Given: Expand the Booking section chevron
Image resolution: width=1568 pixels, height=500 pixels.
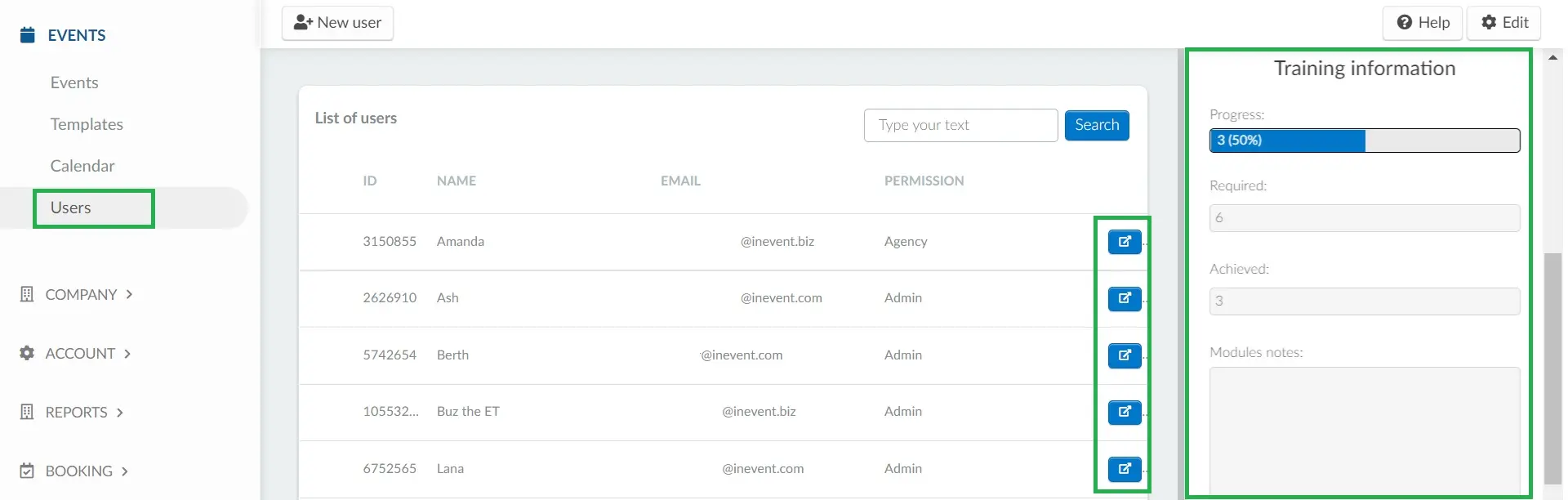Looking at the screenshot, I should 125,471.
